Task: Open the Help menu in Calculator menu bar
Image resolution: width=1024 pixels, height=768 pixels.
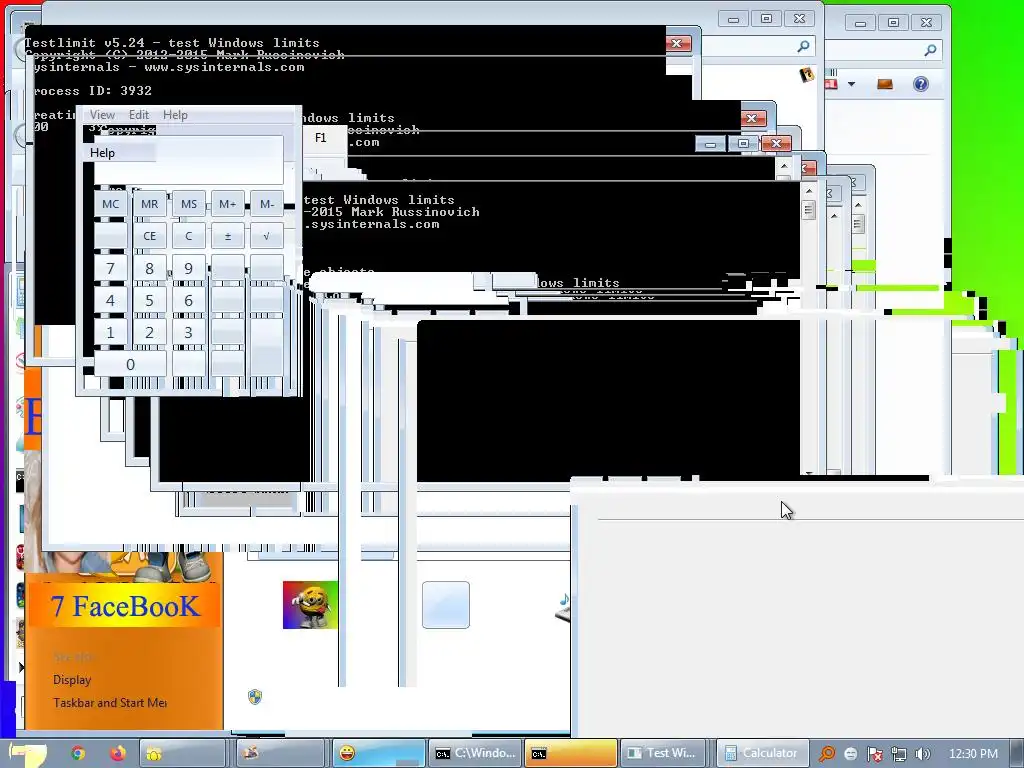Action: coord(175,115)
